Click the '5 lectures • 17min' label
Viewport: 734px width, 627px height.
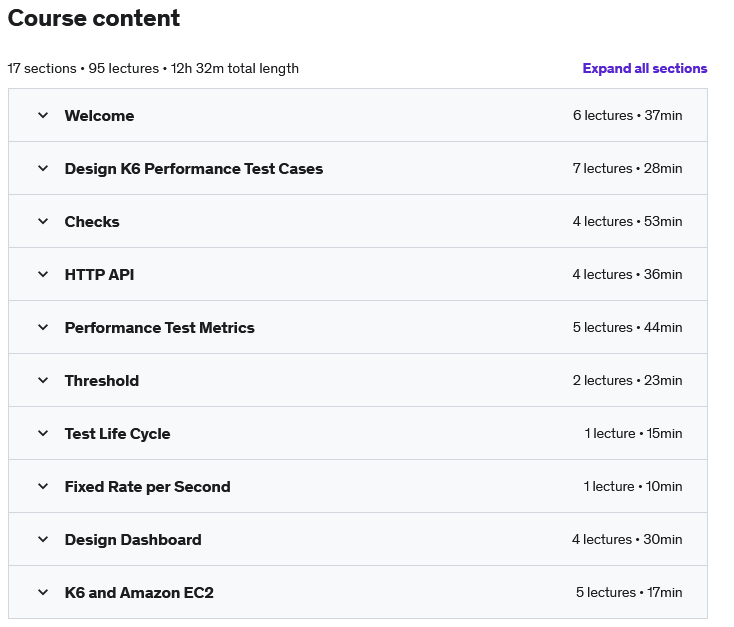(x=629, y=592)
